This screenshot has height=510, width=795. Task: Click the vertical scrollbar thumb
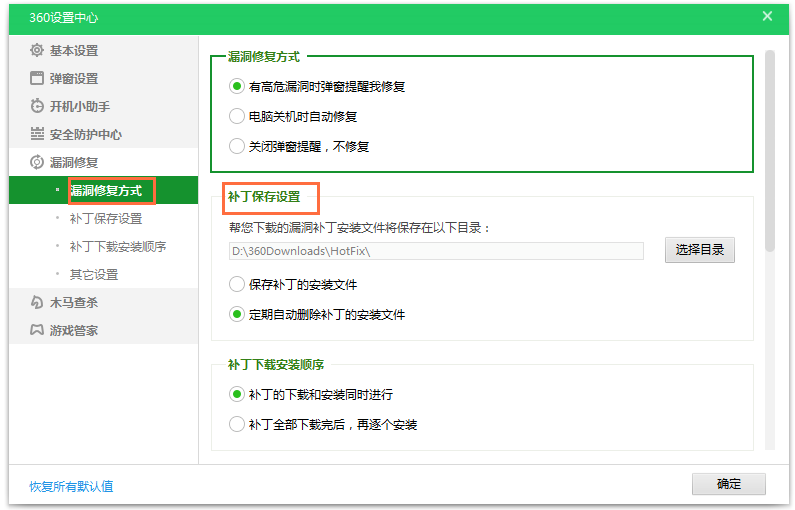coord(770,151)
